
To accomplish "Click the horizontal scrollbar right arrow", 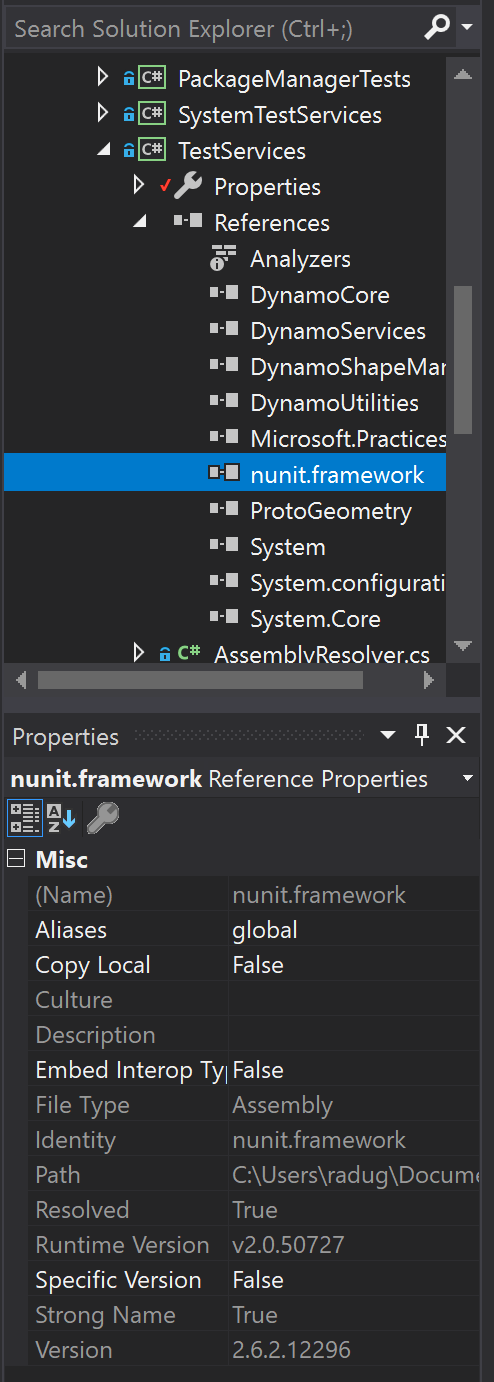I will pos(429,680).
